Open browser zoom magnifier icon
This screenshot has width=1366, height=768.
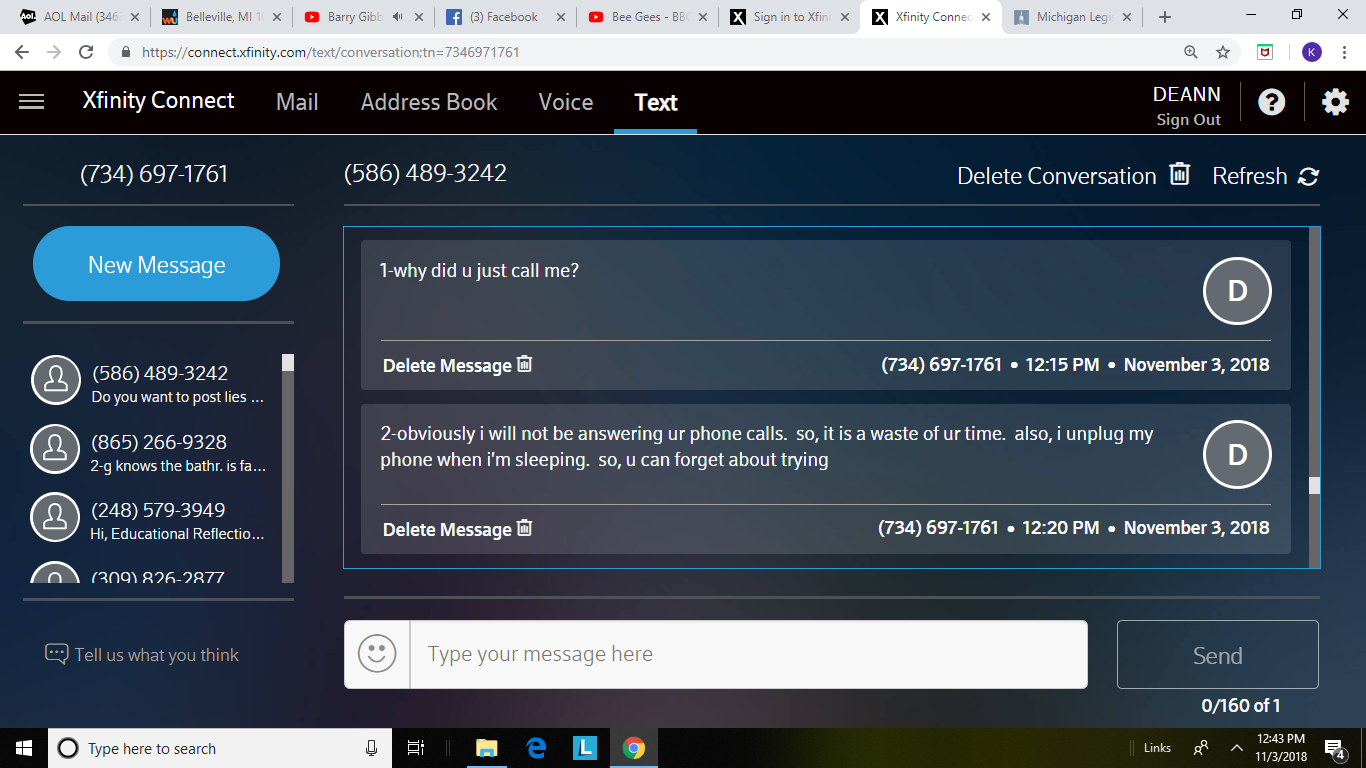[x=1190, y=52]
